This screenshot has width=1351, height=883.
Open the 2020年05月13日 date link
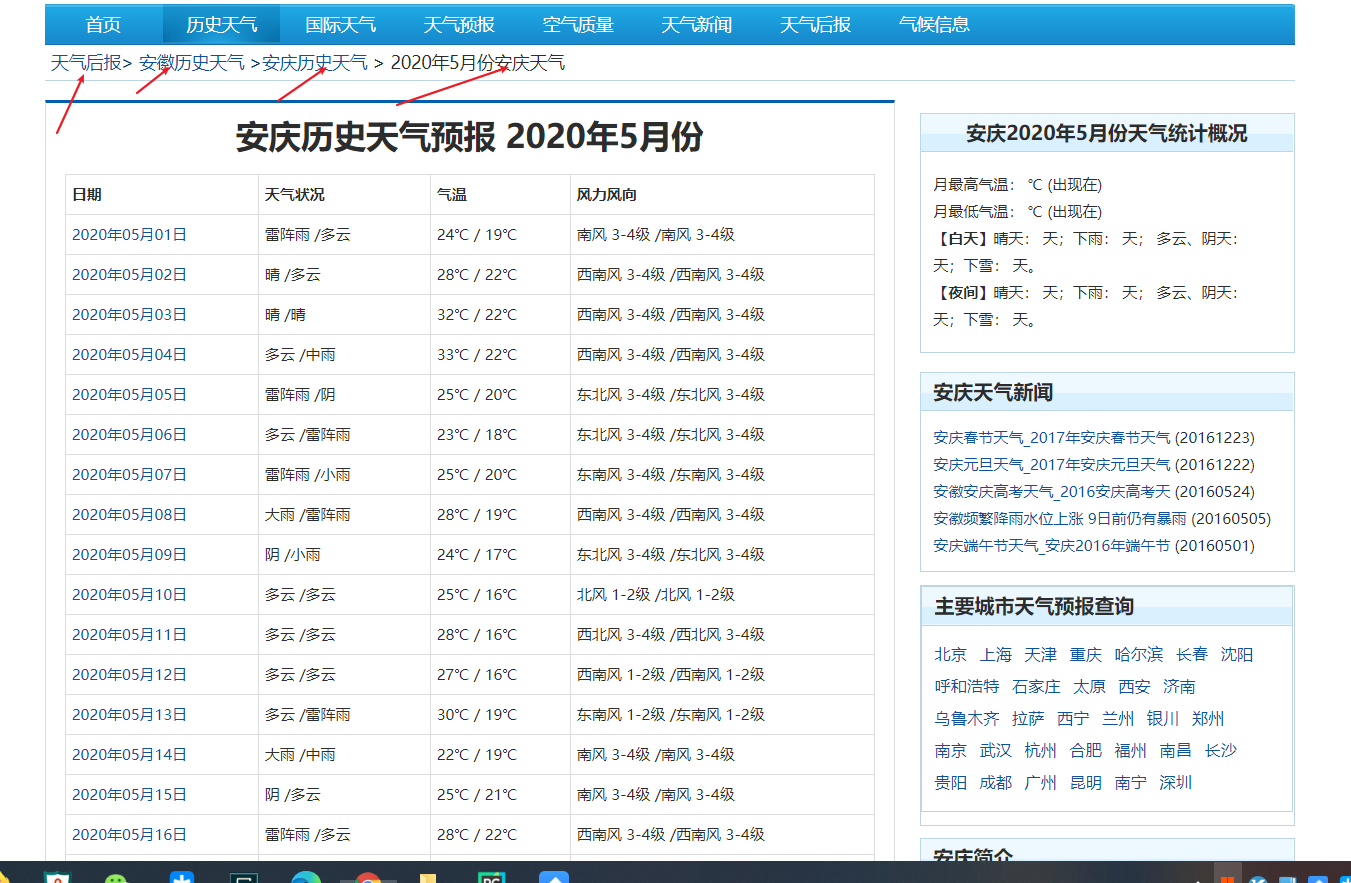[x=129, y=715]
